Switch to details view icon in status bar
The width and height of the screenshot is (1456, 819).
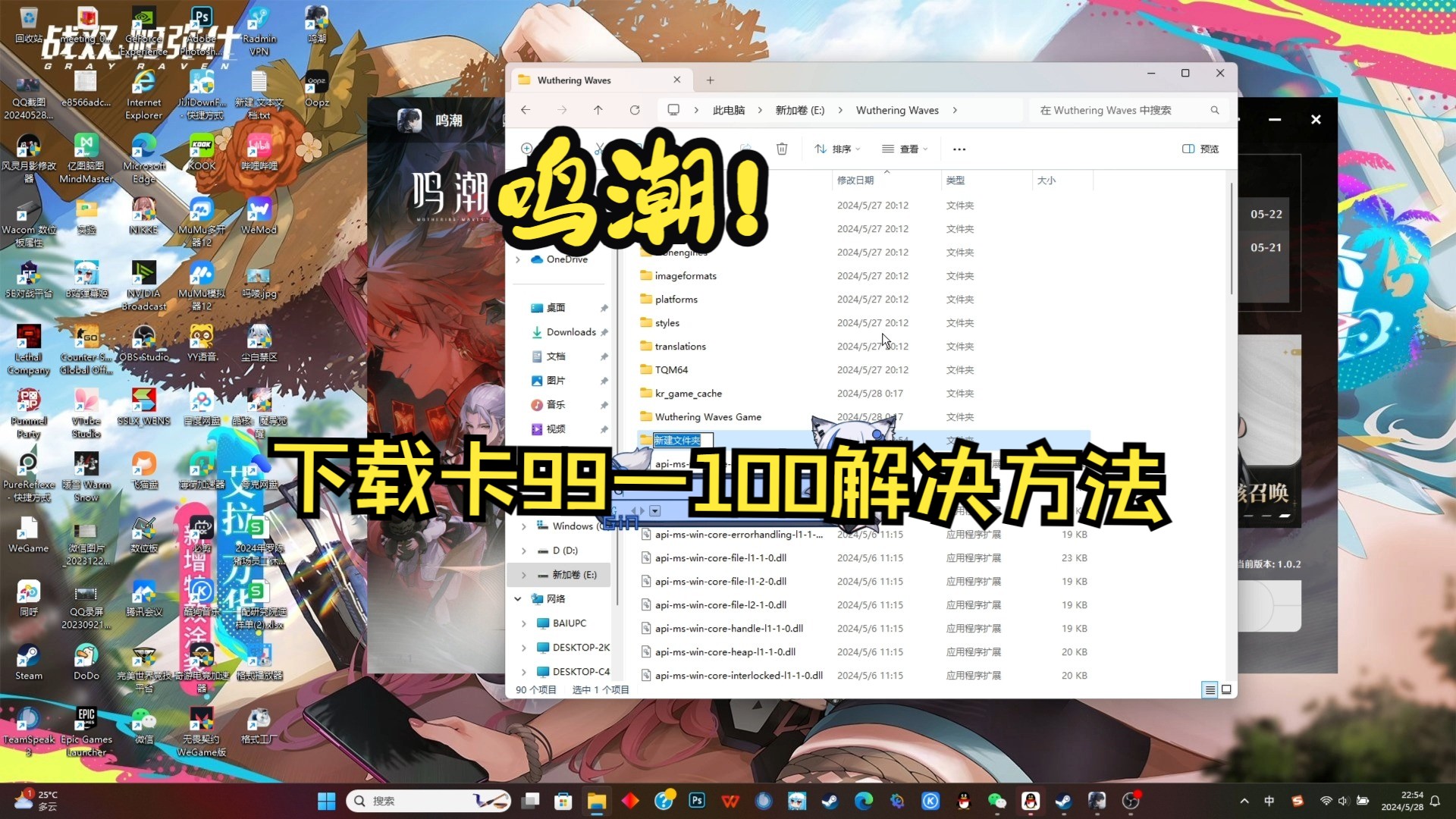click(1210, 689)
